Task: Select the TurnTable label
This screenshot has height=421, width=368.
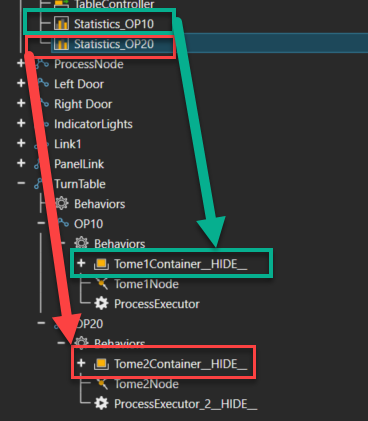Action: point(80,184)
